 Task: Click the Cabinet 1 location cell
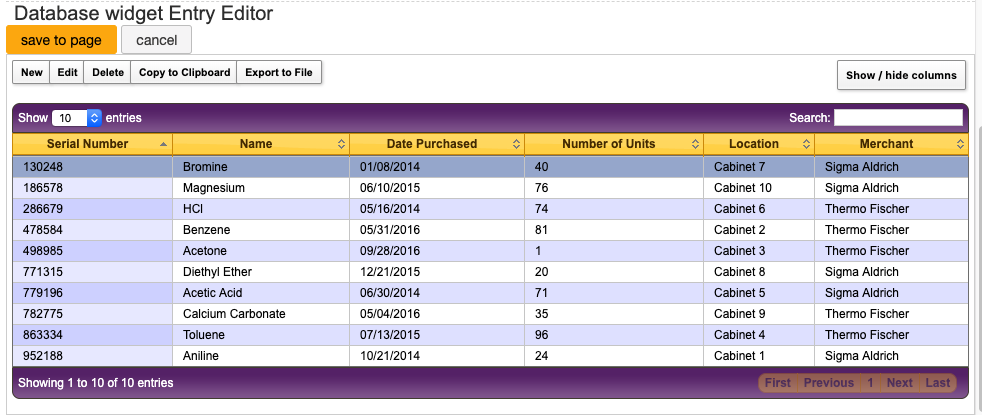[x=759, y=356]
